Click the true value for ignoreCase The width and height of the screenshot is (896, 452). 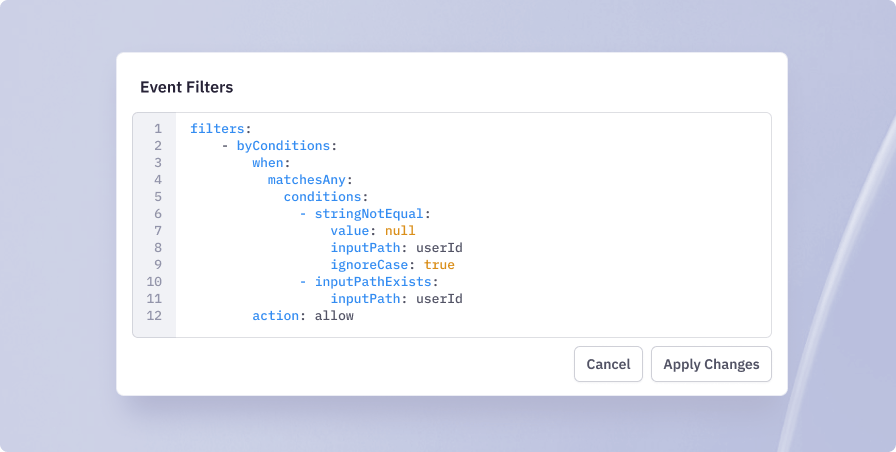[x=439, y=265]
